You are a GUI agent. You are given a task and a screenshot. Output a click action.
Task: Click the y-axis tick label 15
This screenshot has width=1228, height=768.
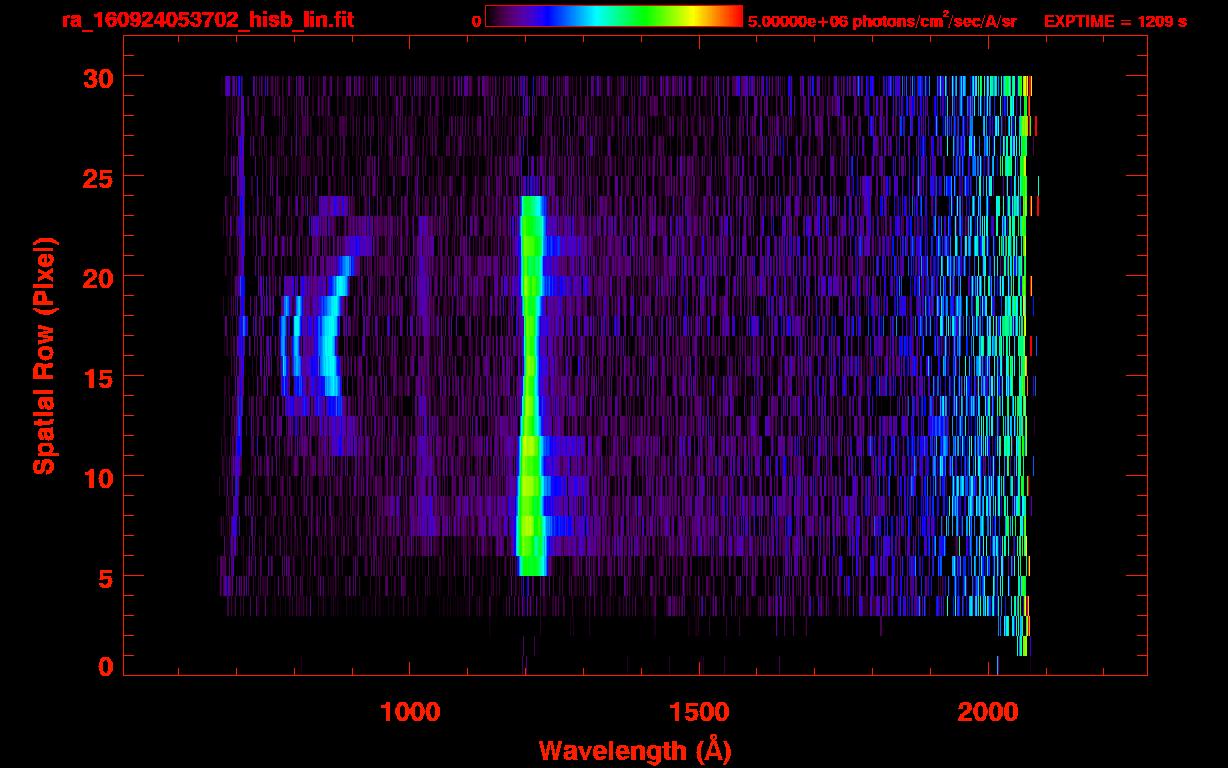(98, 377)
